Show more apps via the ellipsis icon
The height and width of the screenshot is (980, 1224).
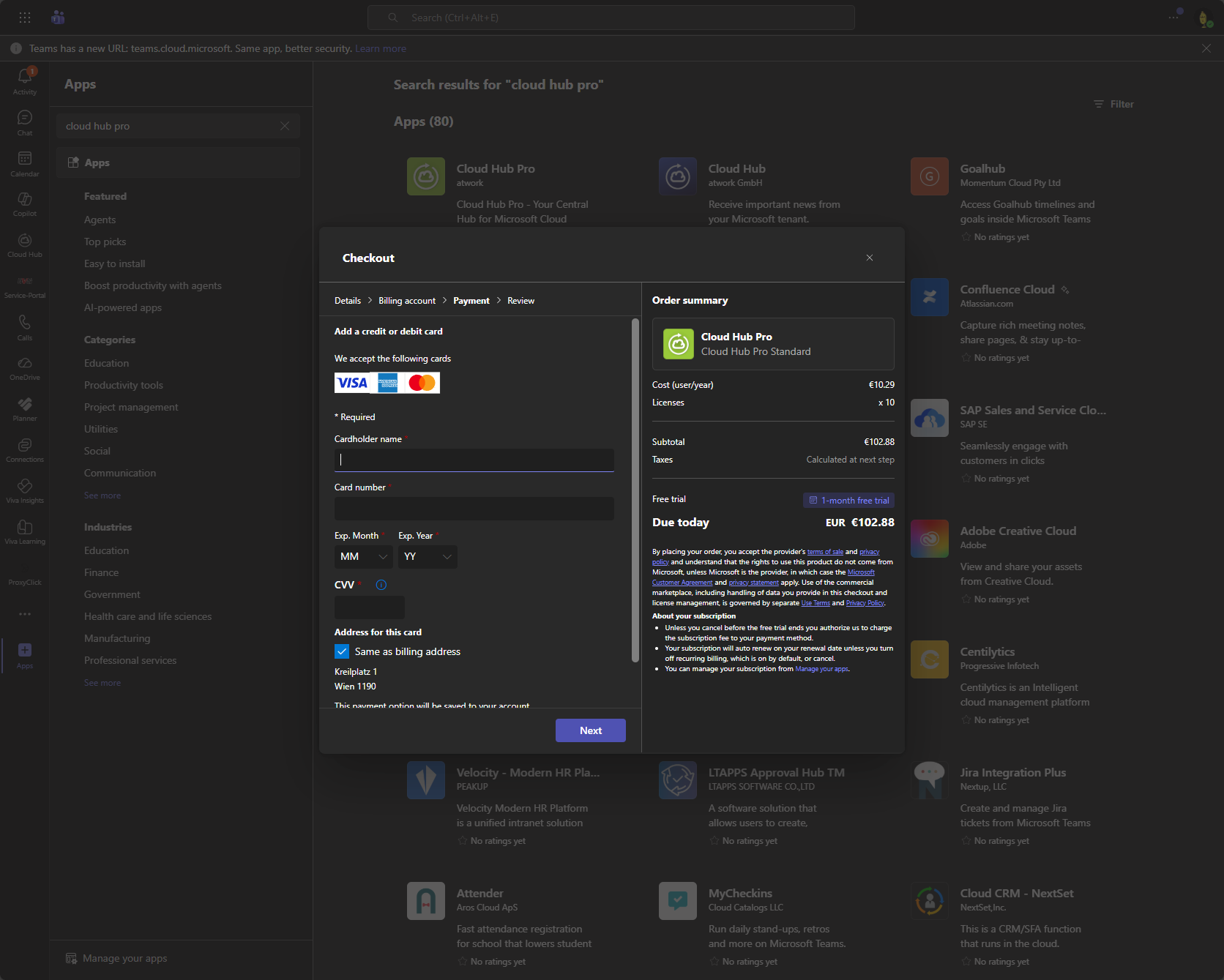[25, 614]
